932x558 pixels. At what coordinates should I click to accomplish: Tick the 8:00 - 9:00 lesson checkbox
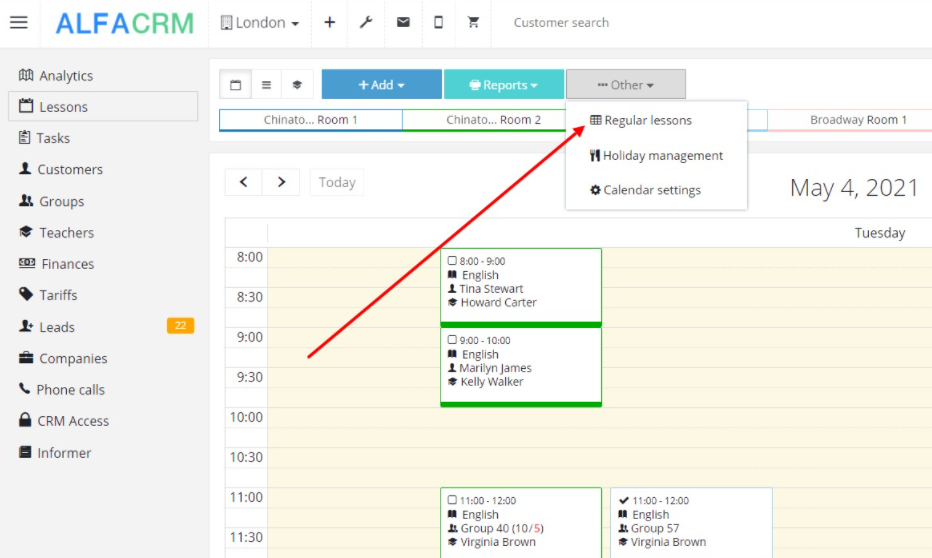coord(452,261)
